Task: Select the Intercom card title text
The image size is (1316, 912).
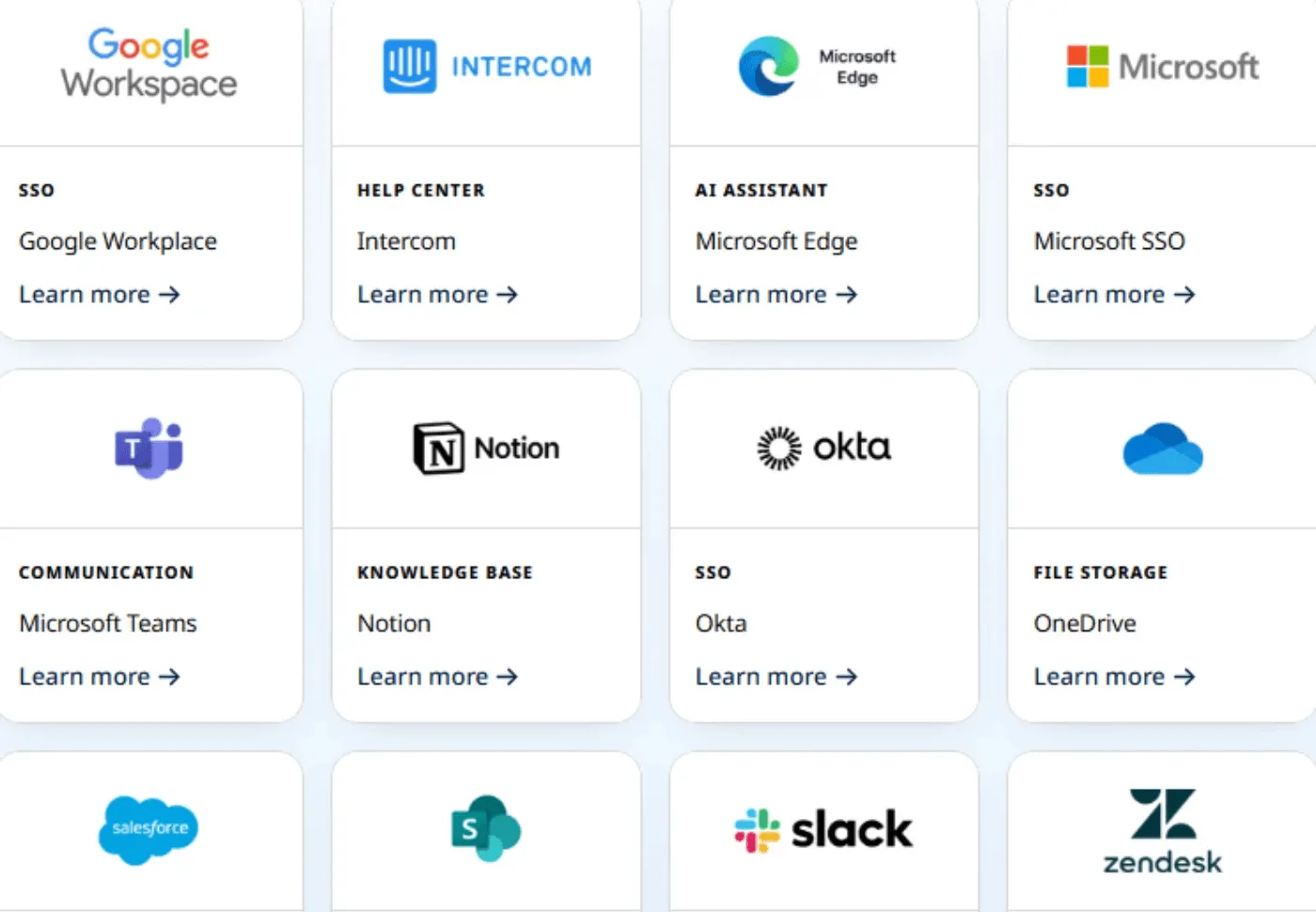Action: point(406,242)
